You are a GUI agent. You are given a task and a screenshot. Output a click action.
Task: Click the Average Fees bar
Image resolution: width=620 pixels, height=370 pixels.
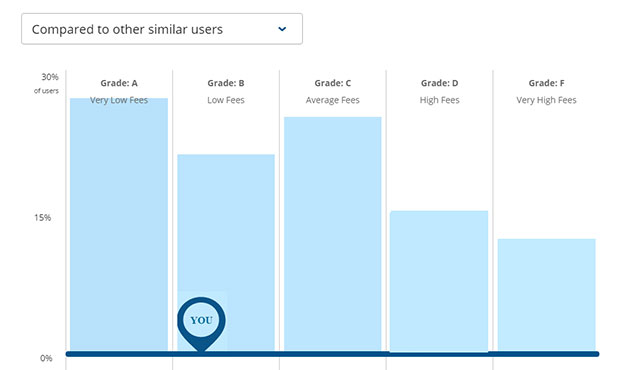(333, 234)
